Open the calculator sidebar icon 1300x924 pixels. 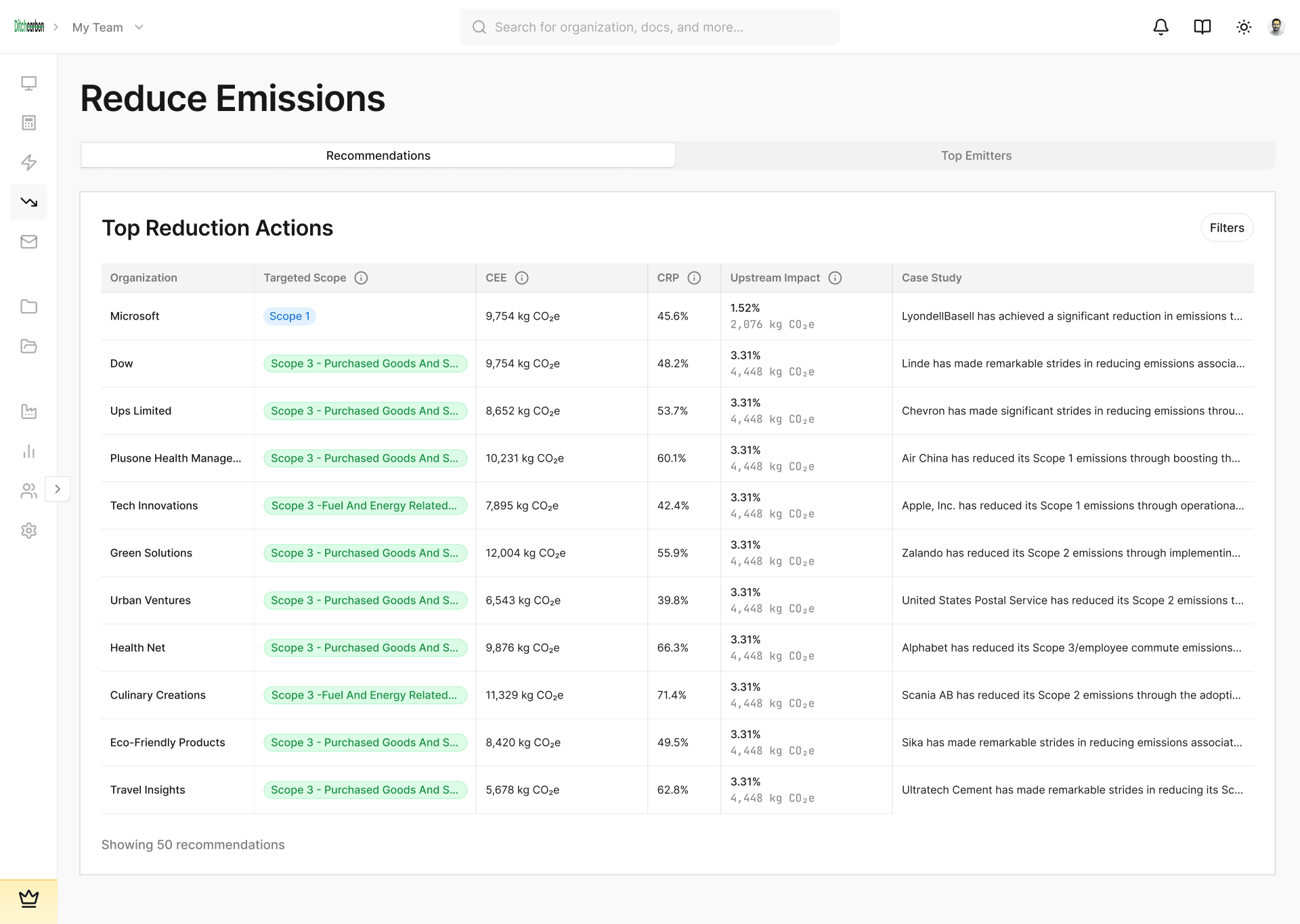[x=28, y=123]
